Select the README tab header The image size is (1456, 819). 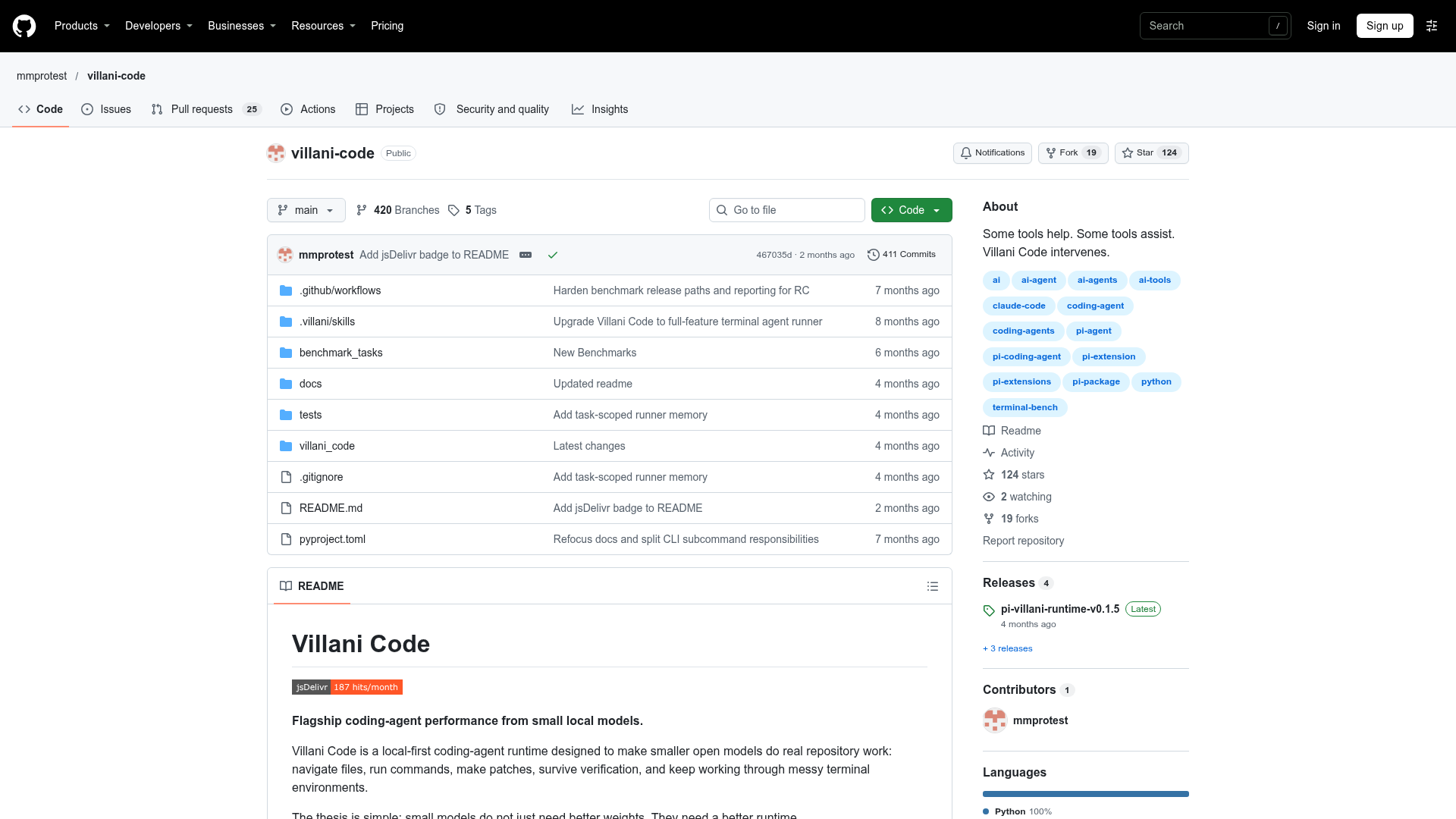(312, 586)
